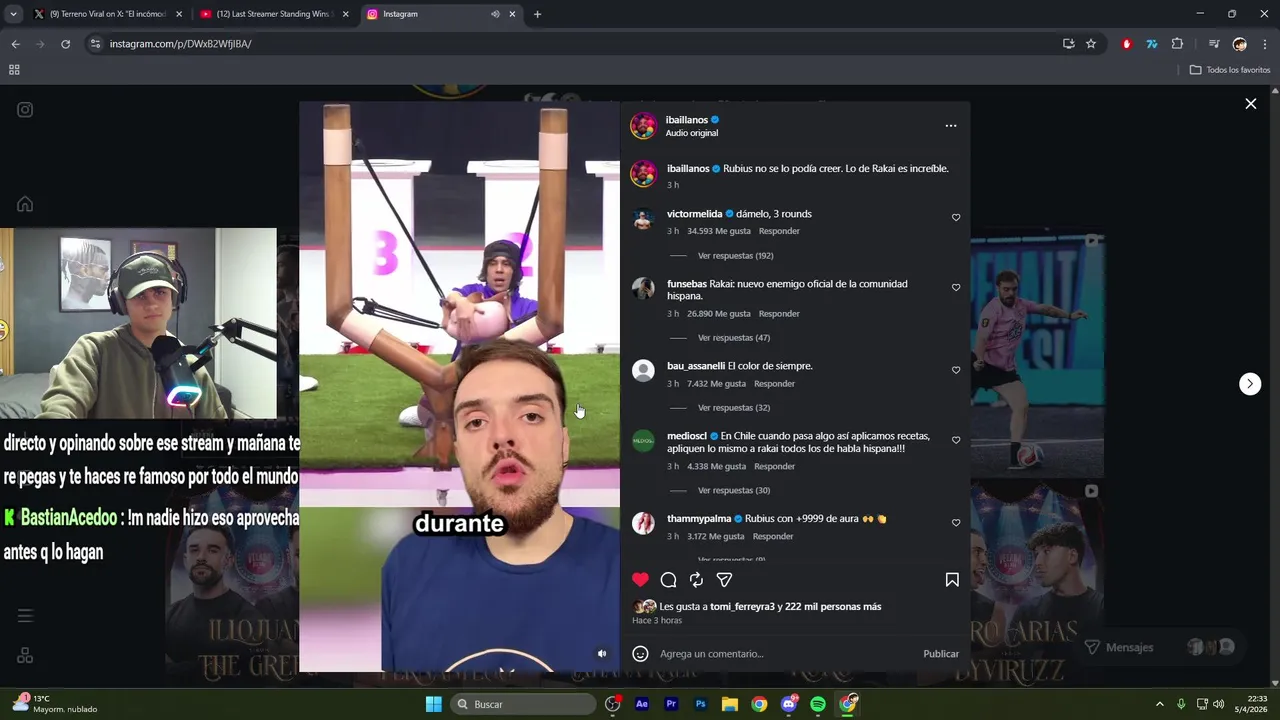
Task: Open tomi_ferreyra3 in the likes line
Action: point(742,607)
